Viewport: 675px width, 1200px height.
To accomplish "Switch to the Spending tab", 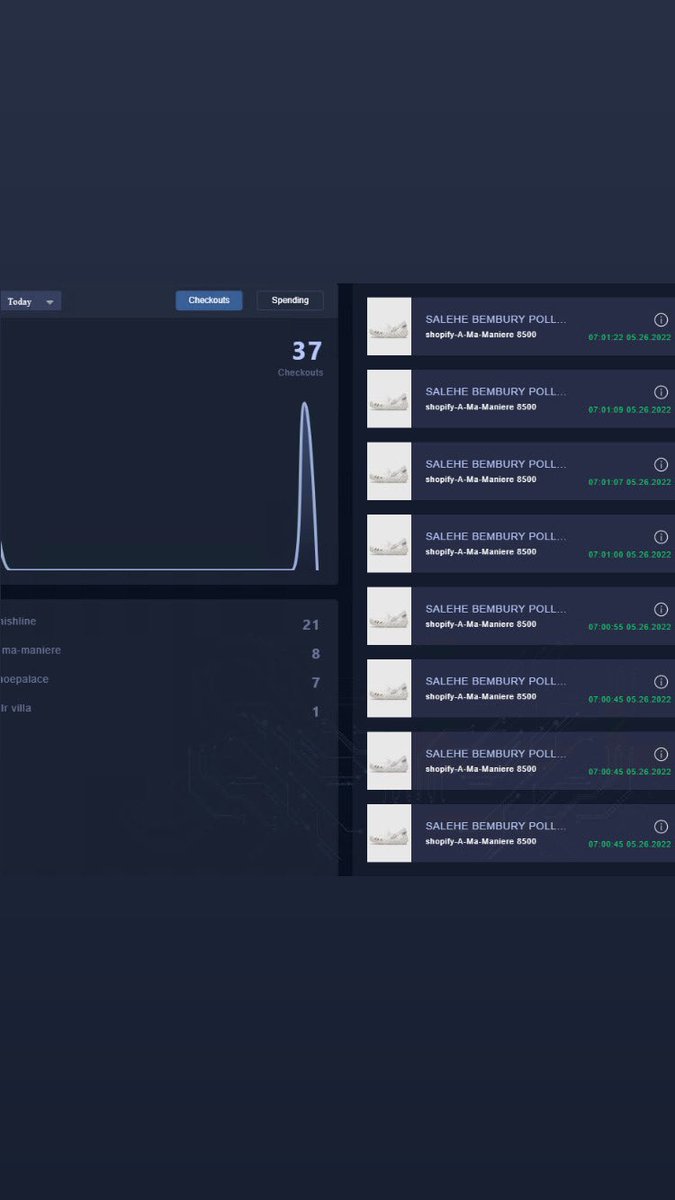I will coord(290,300).
